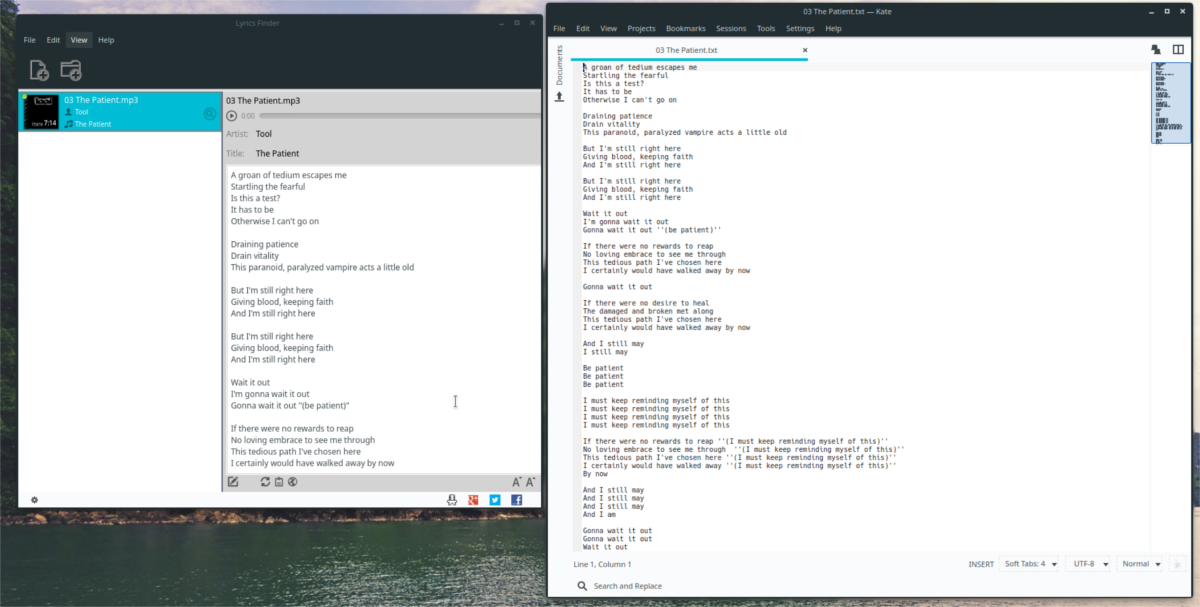Search lyrics with magnifier on The Patient.mp3
Image resolution: width=1200 pixels, height=607 pixels.
pyautogui.click(x=208, y=113)
